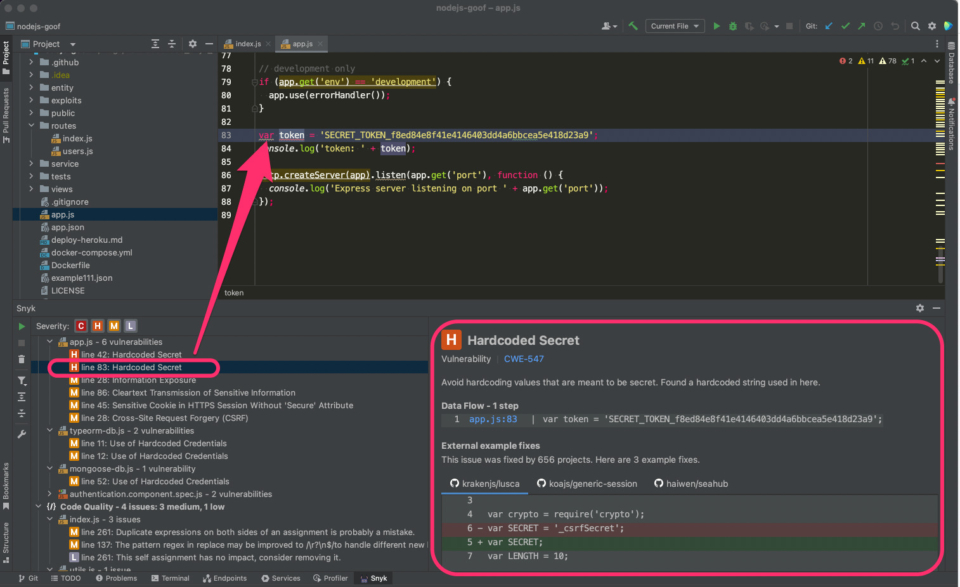Open the CWE-547 link
The height and width of the screenshot is (587, 960).
[x=523, y=359]
